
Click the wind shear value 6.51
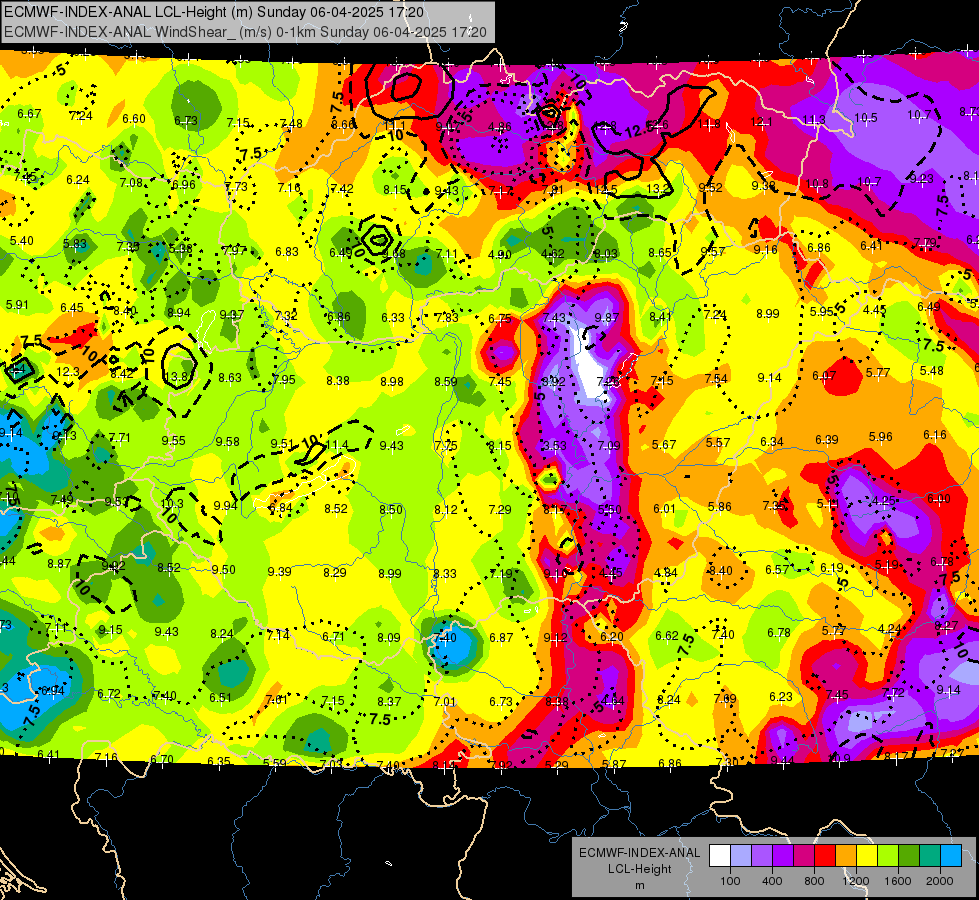(x=220, y=697)
